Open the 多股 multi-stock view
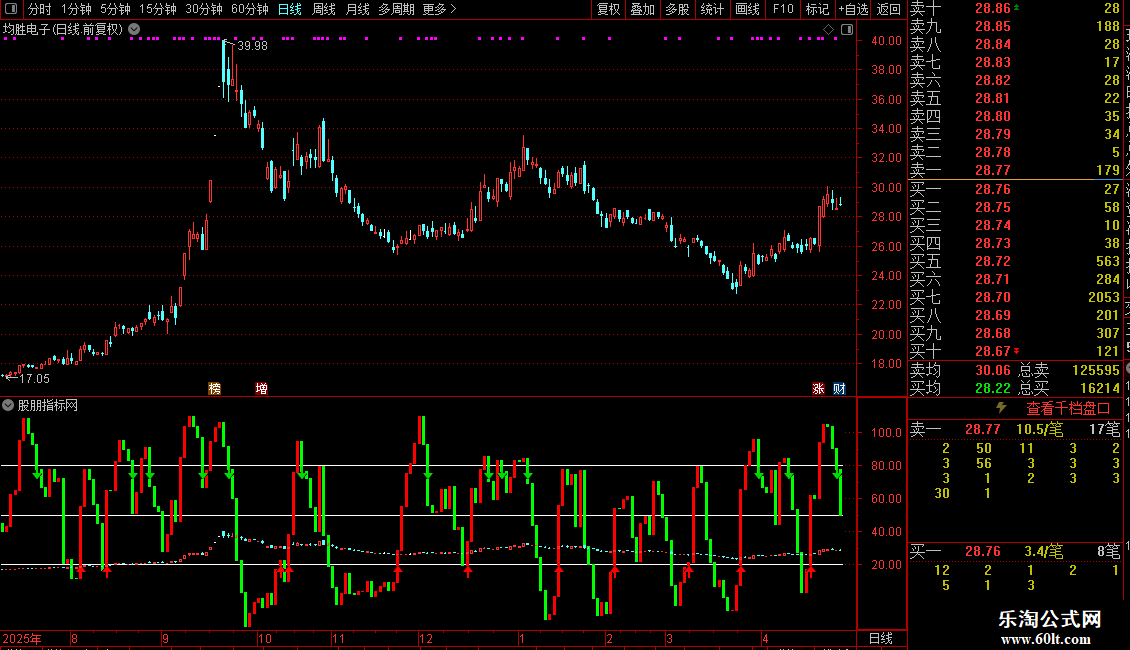 tap(677, 9)
